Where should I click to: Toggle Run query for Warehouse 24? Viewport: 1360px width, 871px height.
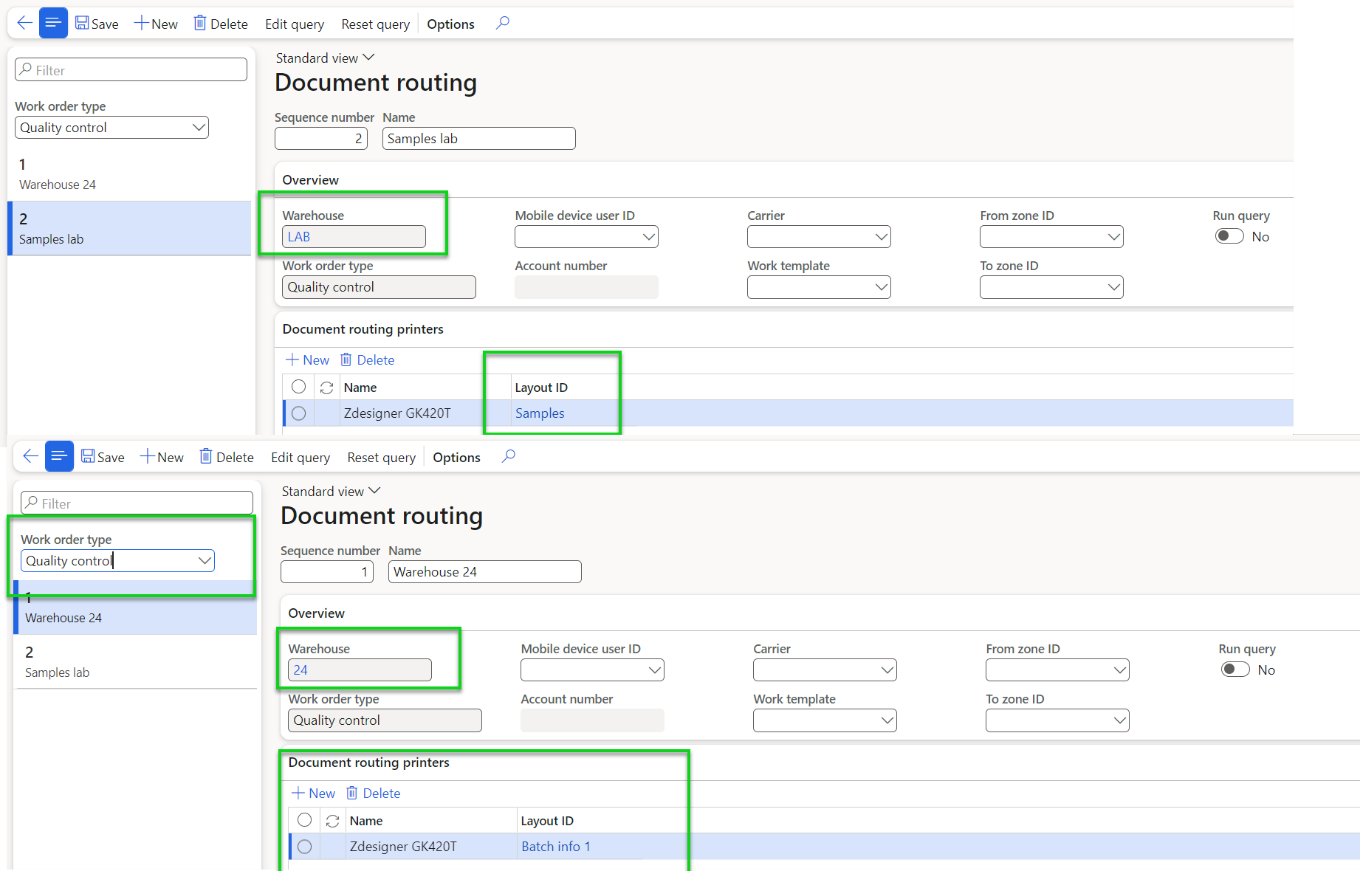[1235, 669]
